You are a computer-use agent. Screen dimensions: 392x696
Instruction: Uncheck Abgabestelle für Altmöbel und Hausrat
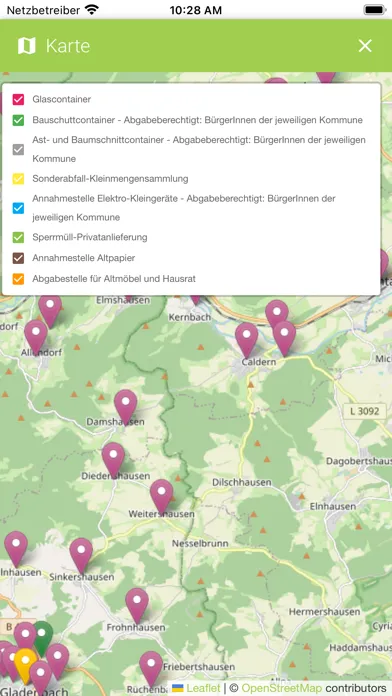[x=18, y=279]
